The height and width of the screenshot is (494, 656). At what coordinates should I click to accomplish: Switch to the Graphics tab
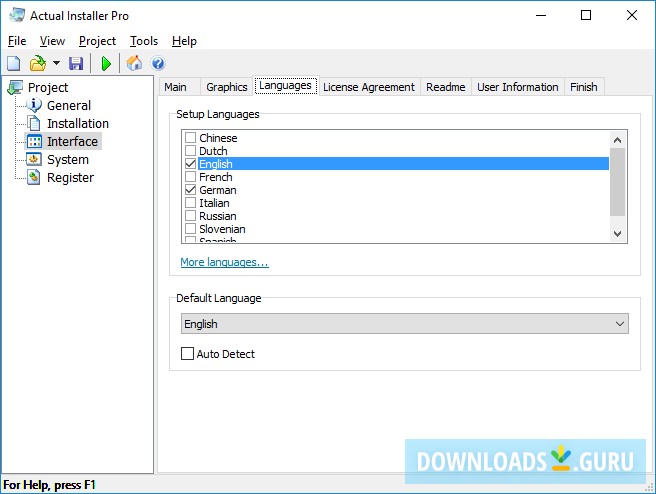[226, 87]
